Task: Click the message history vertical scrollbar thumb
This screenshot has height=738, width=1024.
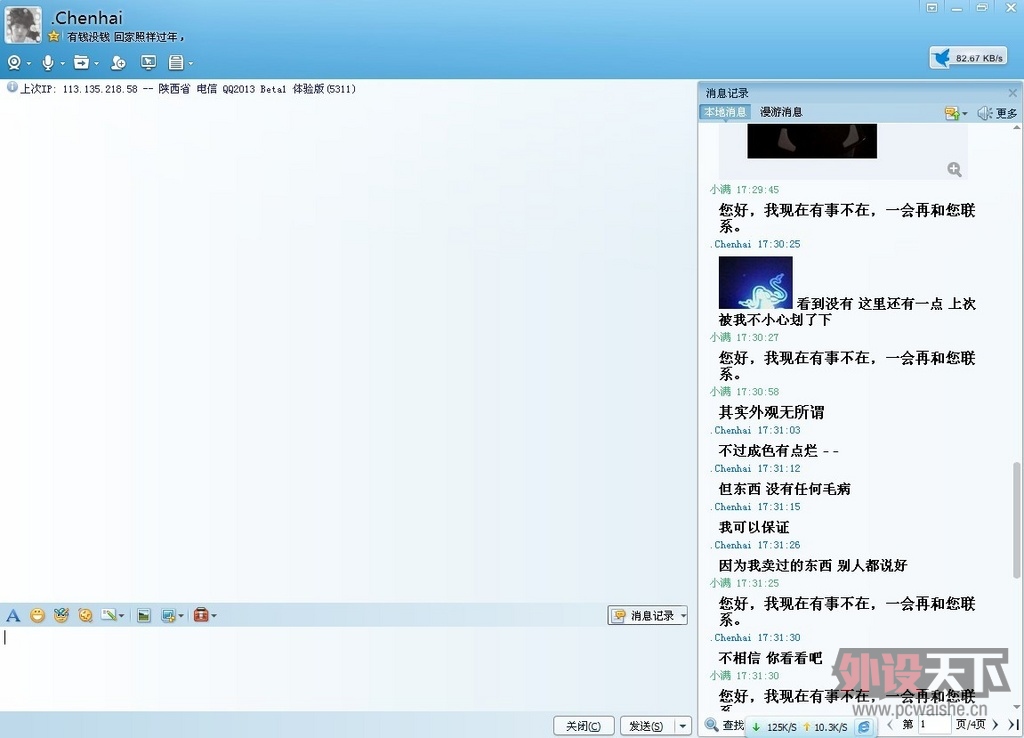Action: coord(1016,520)
